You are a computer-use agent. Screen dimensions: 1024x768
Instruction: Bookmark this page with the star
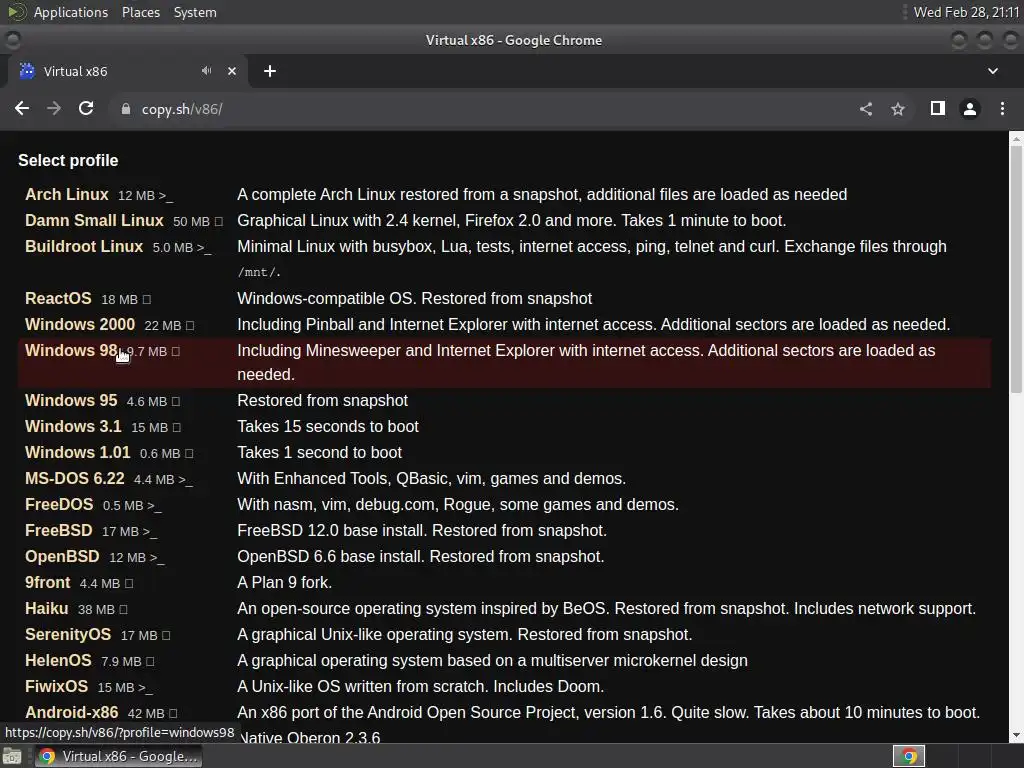898,109
